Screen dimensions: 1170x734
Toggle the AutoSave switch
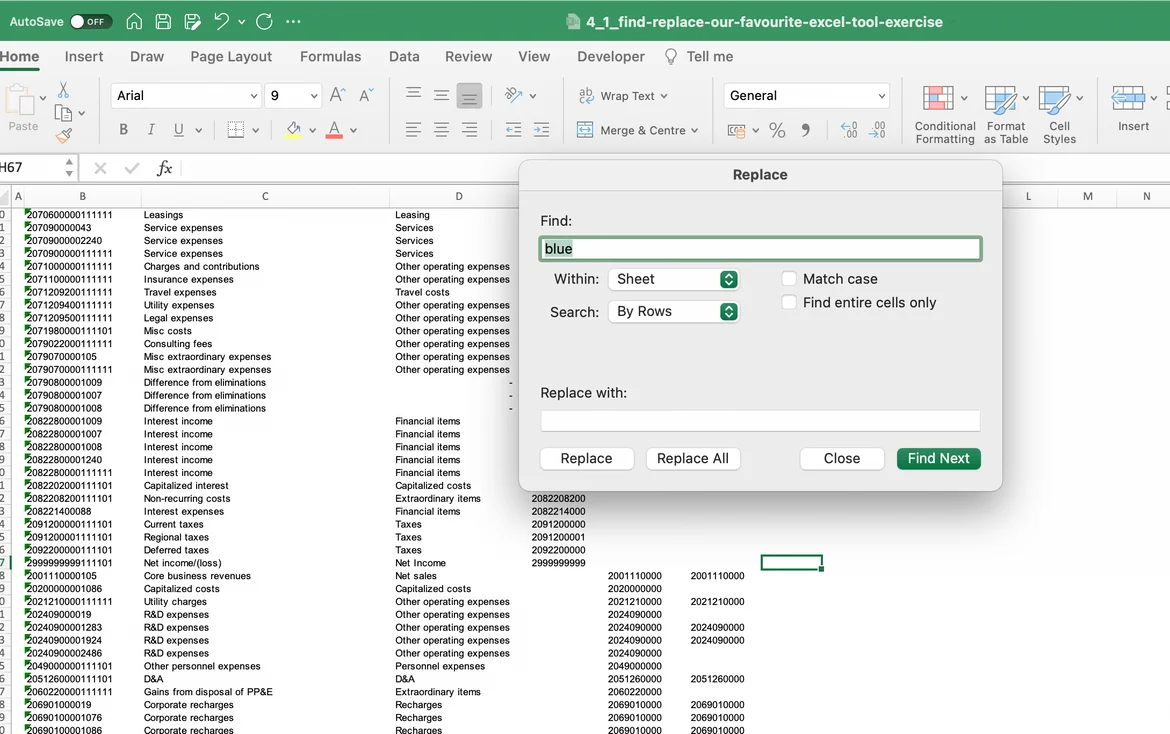[x=90, y=22]
